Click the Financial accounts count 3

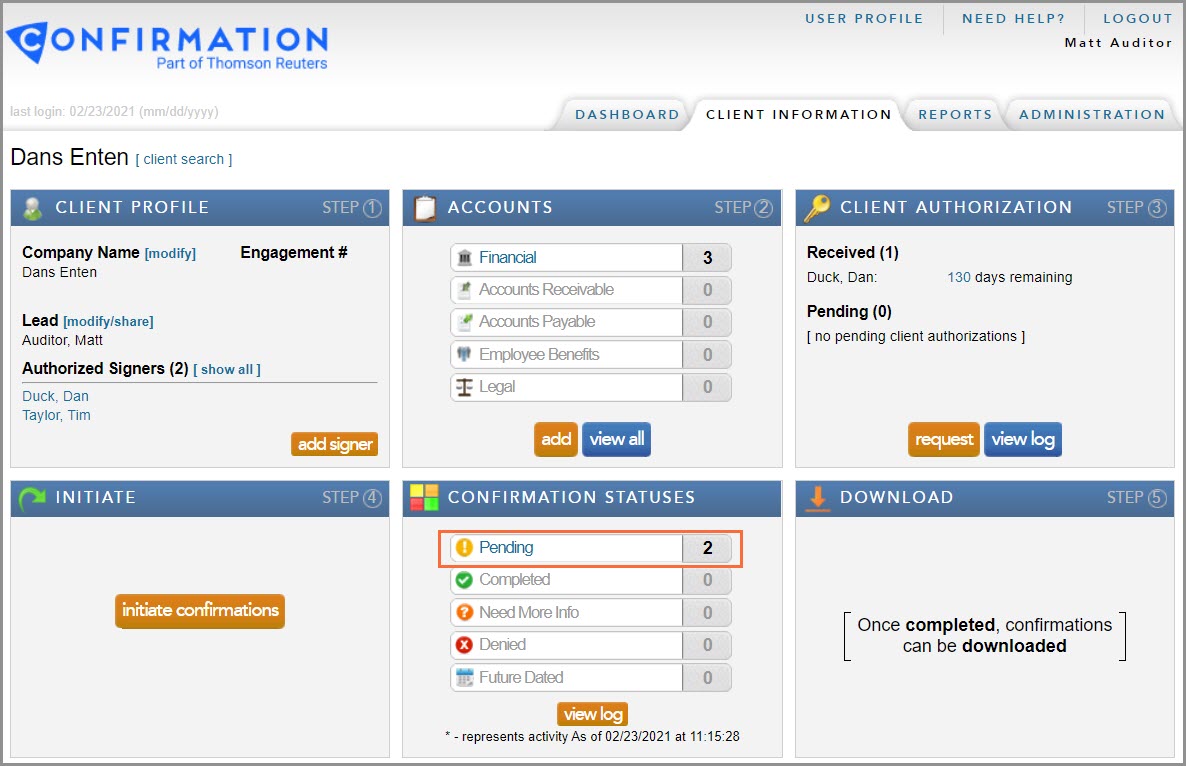pyautogui.click(x=707, y=258)
